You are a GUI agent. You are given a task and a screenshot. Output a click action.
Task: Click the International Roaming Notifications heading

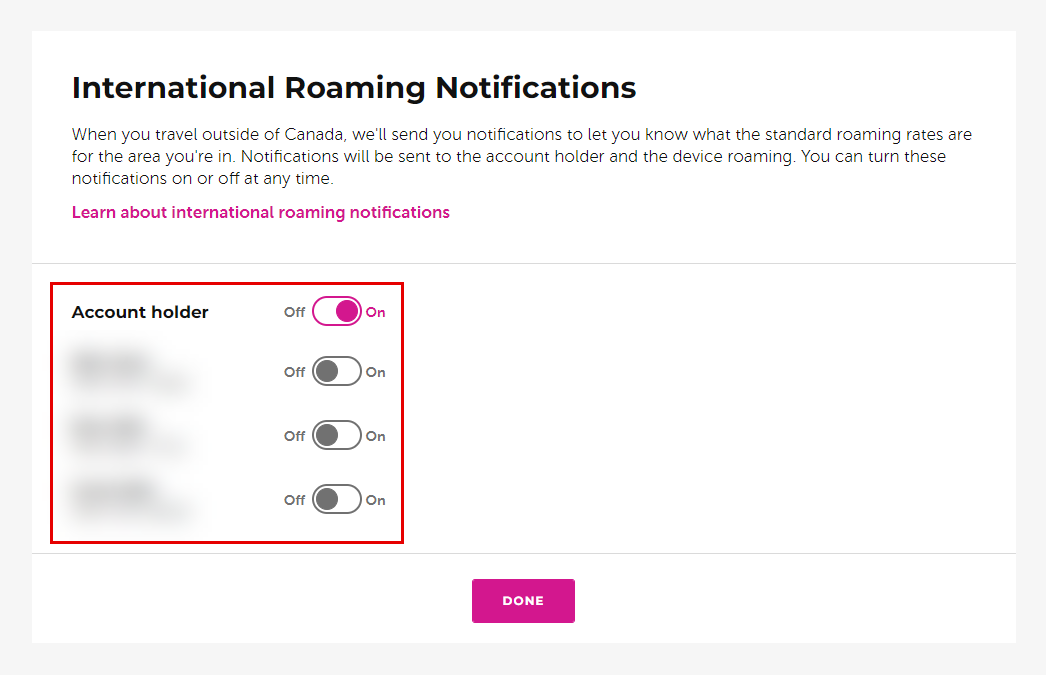click(353, 87)
